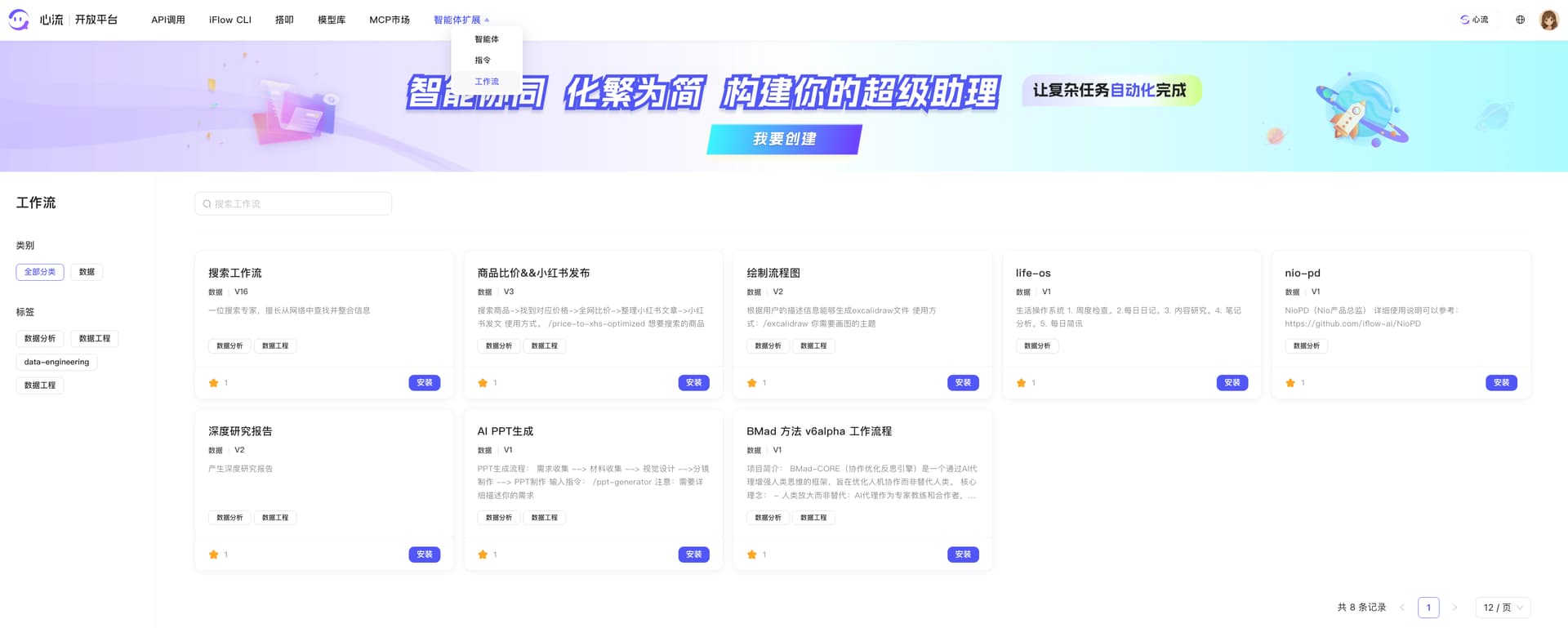1568x628 pixels.
Task: Select 智能体 in the dropdown menu
Action: [487, 39]
